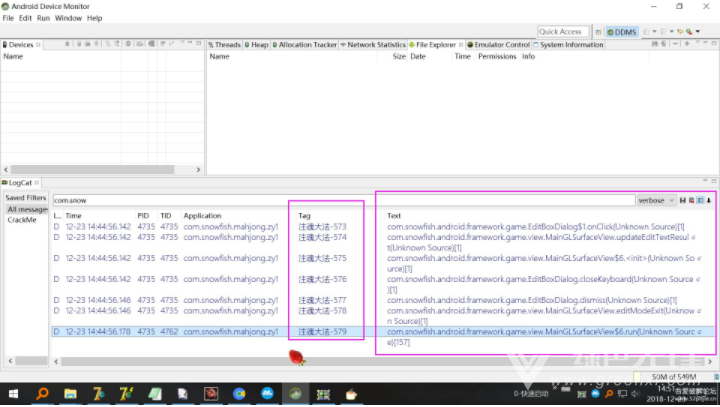The image size is (720, 407).
Task: Click the Android Device Monitor taskbar icon
Action: coord(295,394)
